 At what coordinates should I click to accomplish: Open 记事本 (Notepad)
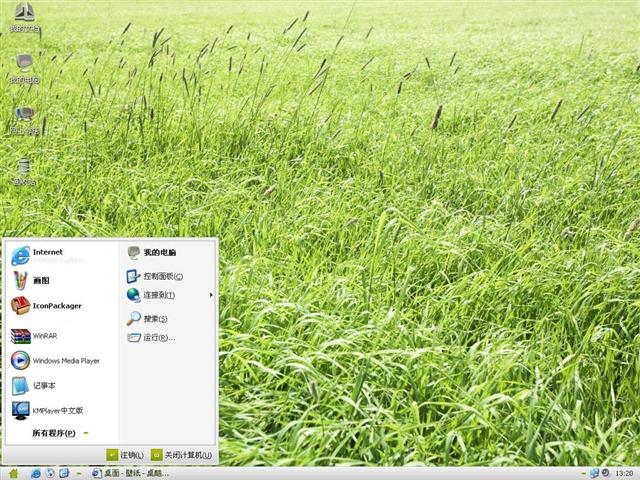coord(44,385)
